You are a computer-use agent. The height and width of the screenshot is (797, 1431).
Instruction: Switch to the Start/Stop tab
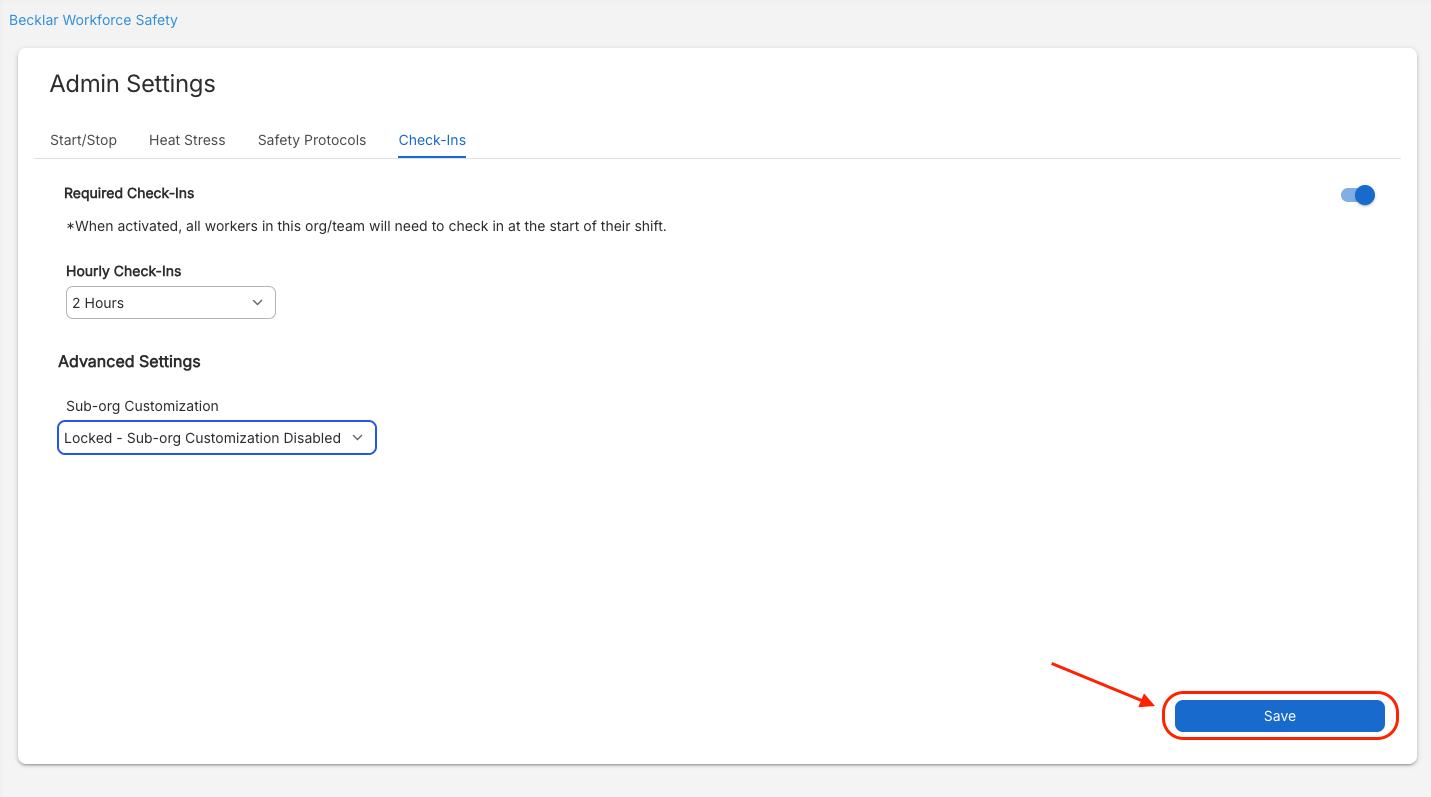83,140
